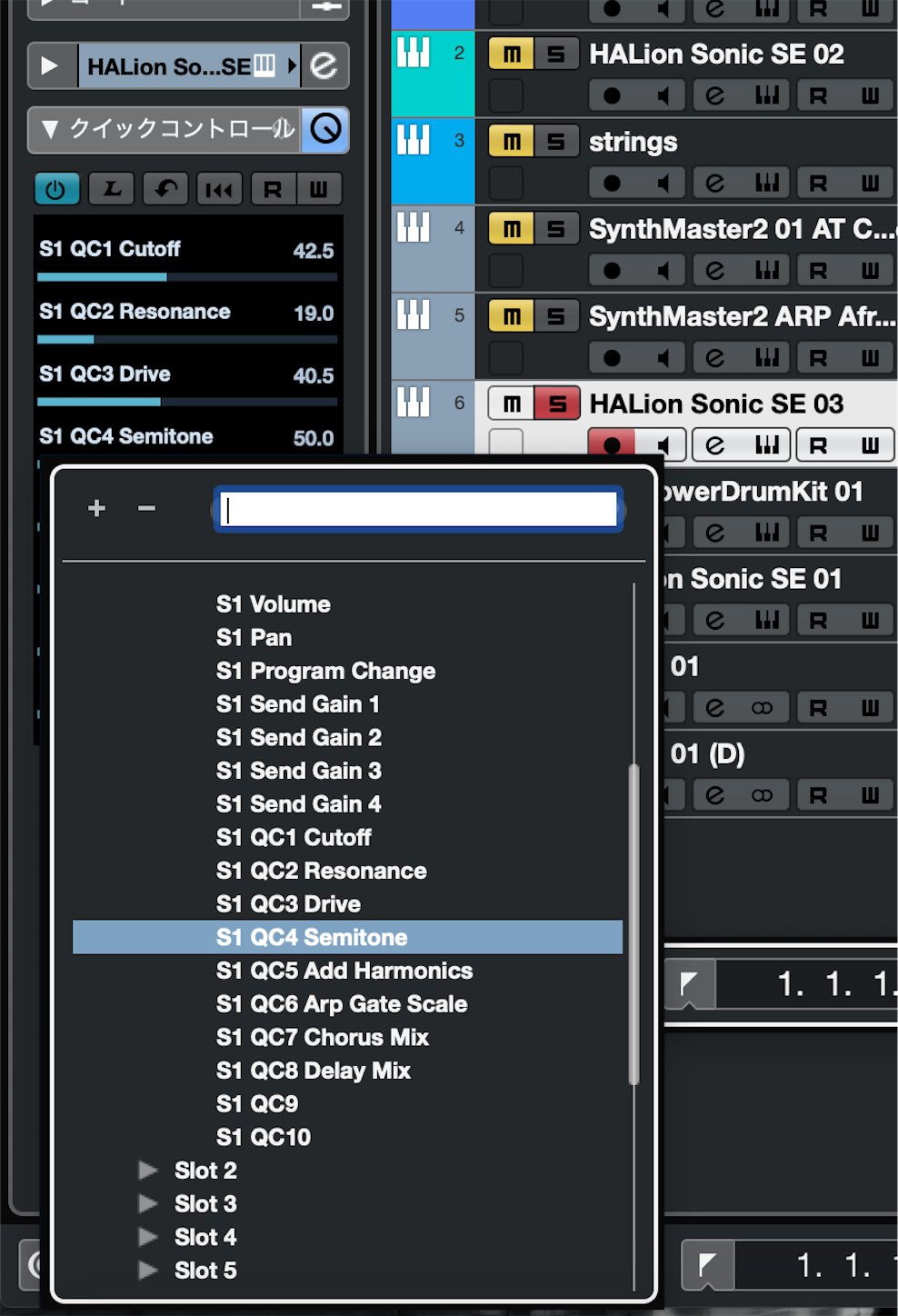The width and height of the screenshot is (898, 1316).
Task: Record-enable SynthMaster2 01 AT track
Action: coord(613,270)
